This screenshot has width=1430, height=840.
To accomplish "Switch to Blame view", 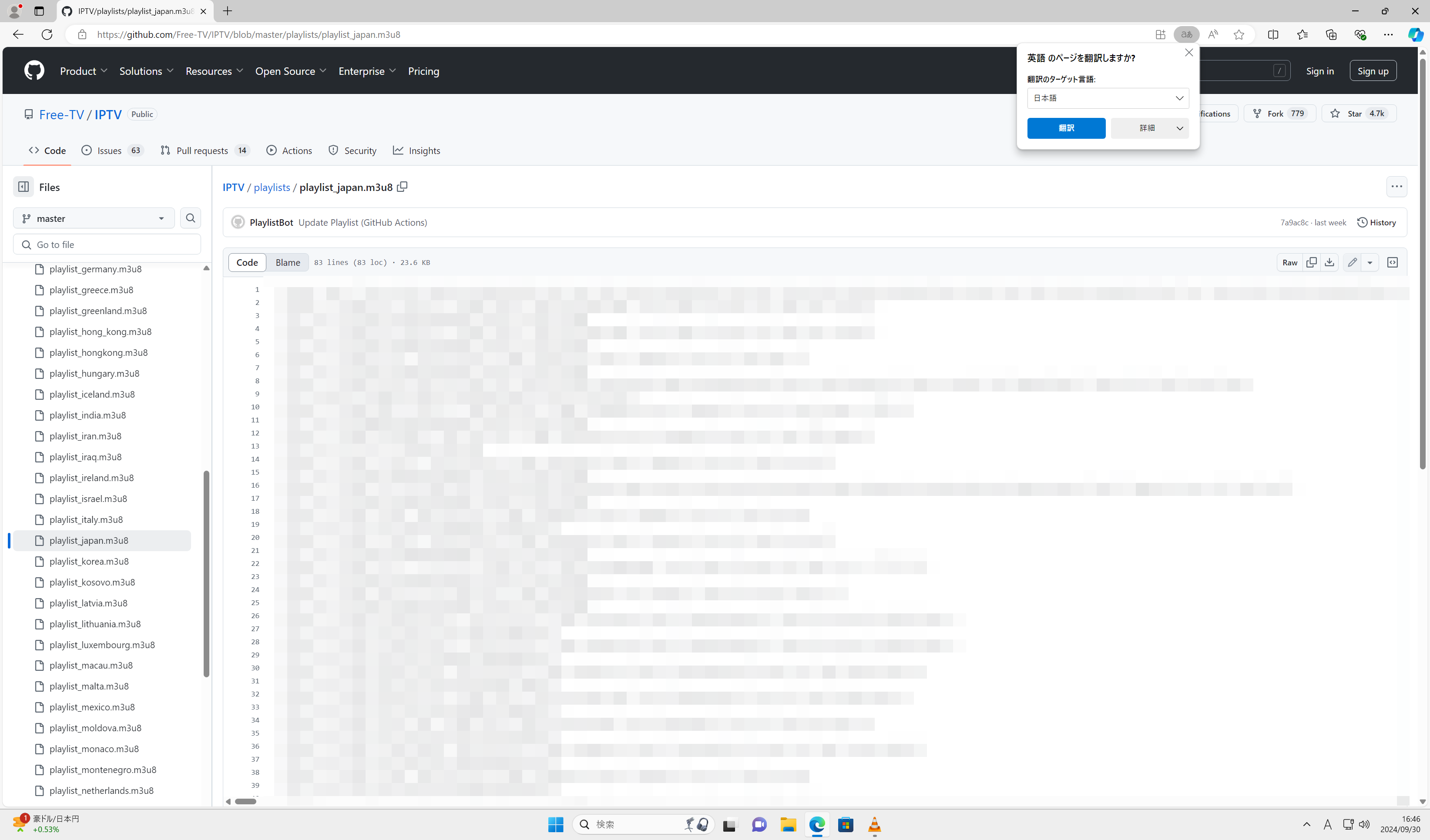I will pyautogui.click(x=288, y=262).
